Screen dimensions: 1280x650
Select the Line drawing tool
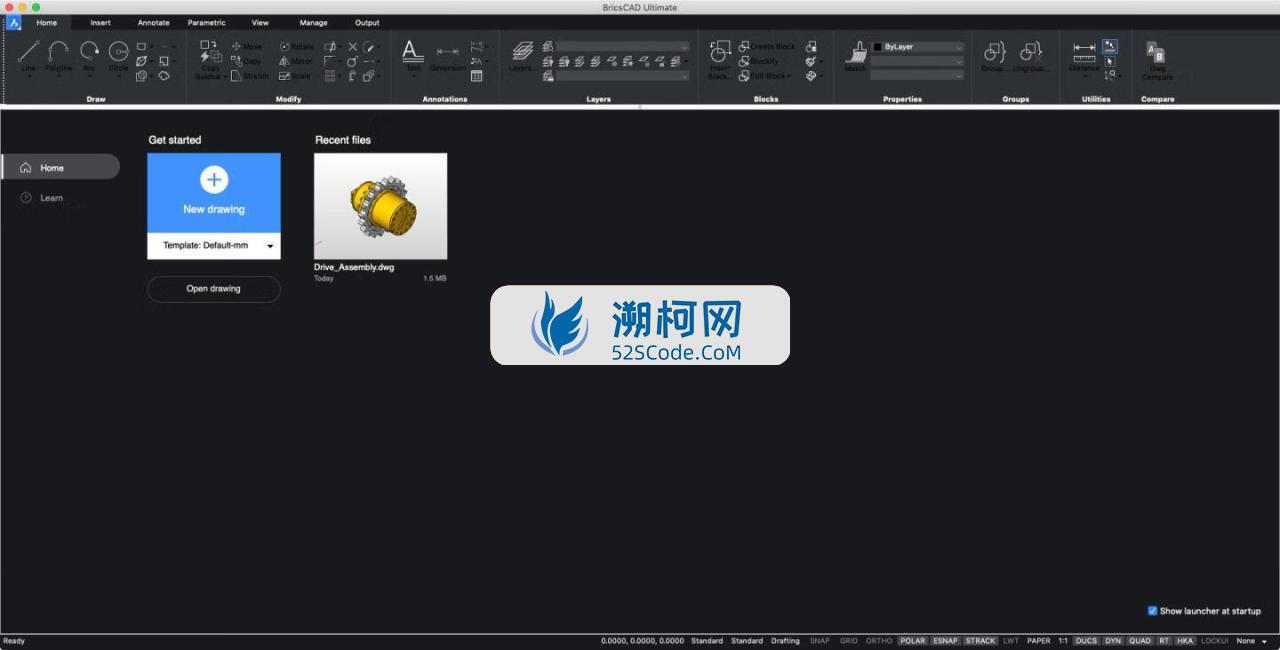(28, 55)
